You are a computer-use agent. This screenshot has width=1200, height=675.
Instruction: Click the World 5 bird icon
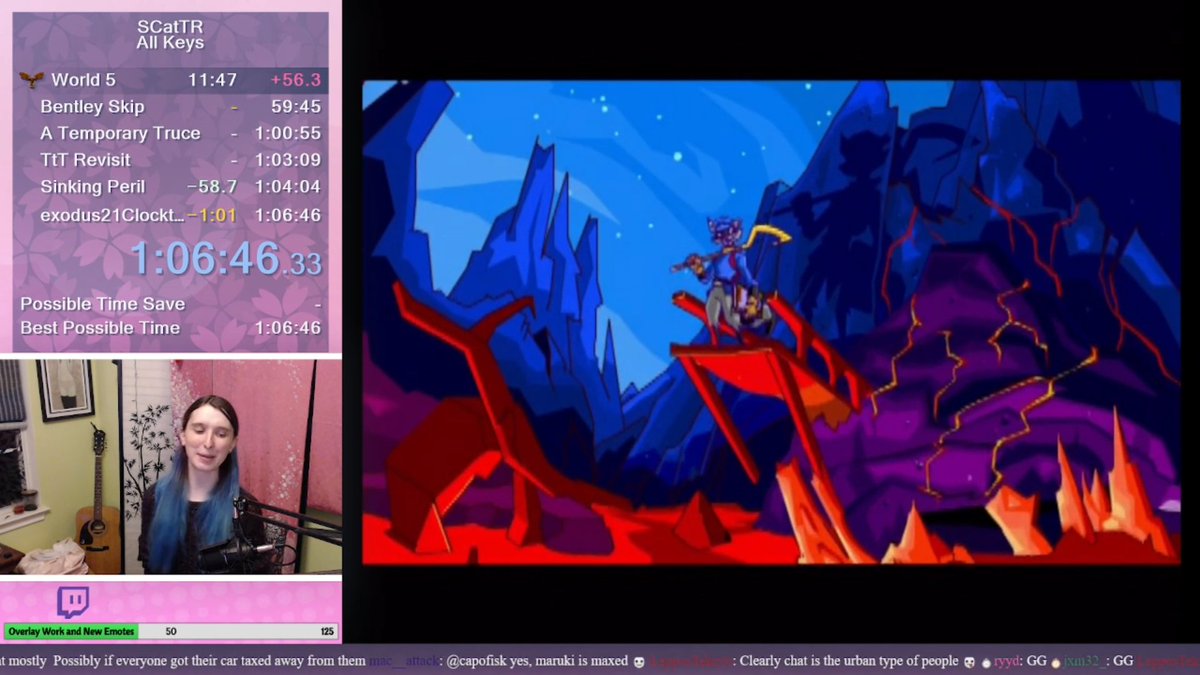pos(30,80)
